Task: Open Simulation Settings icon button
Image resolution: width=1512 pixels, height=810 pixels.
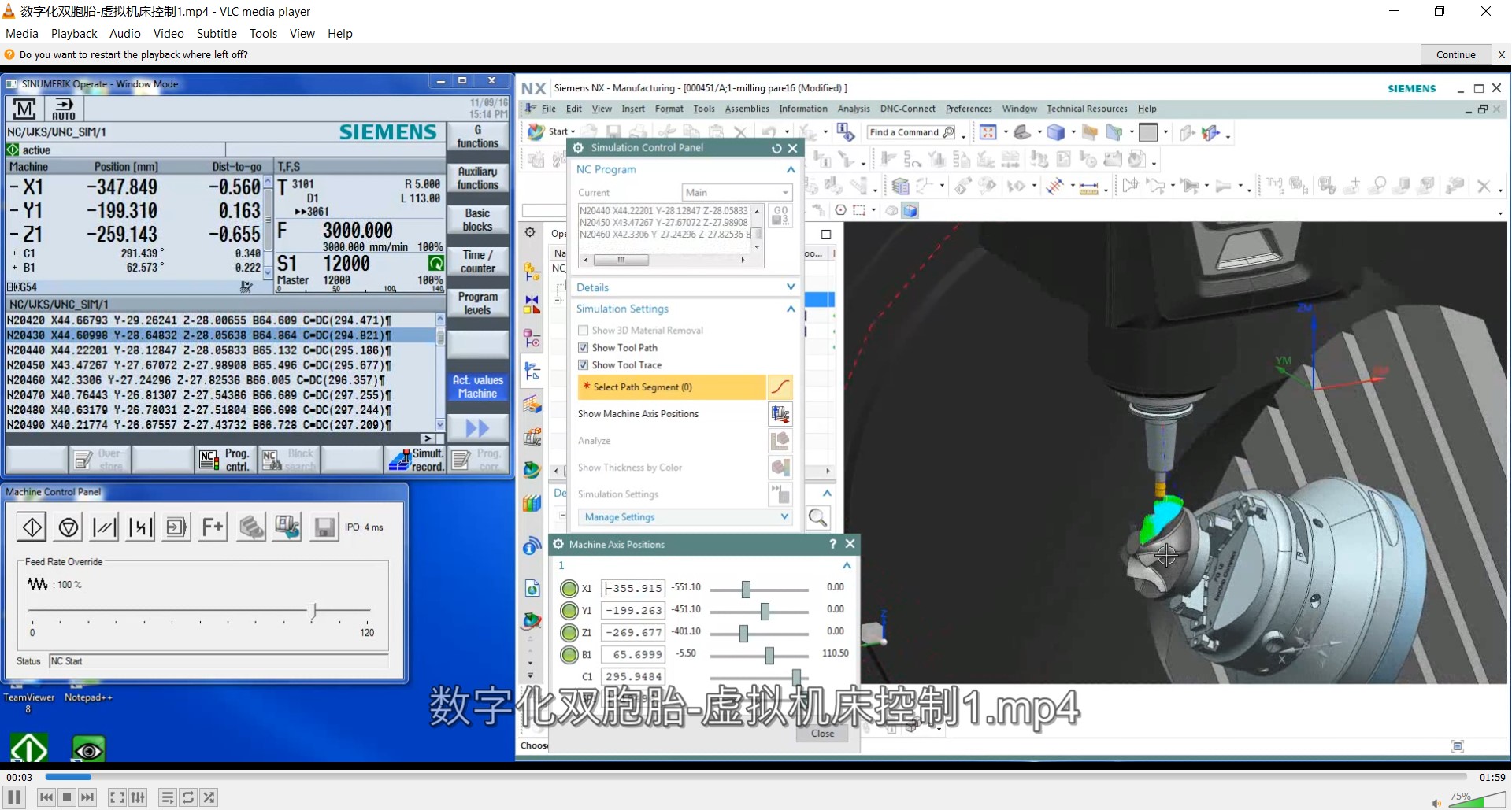Action: tap(780, 494)
